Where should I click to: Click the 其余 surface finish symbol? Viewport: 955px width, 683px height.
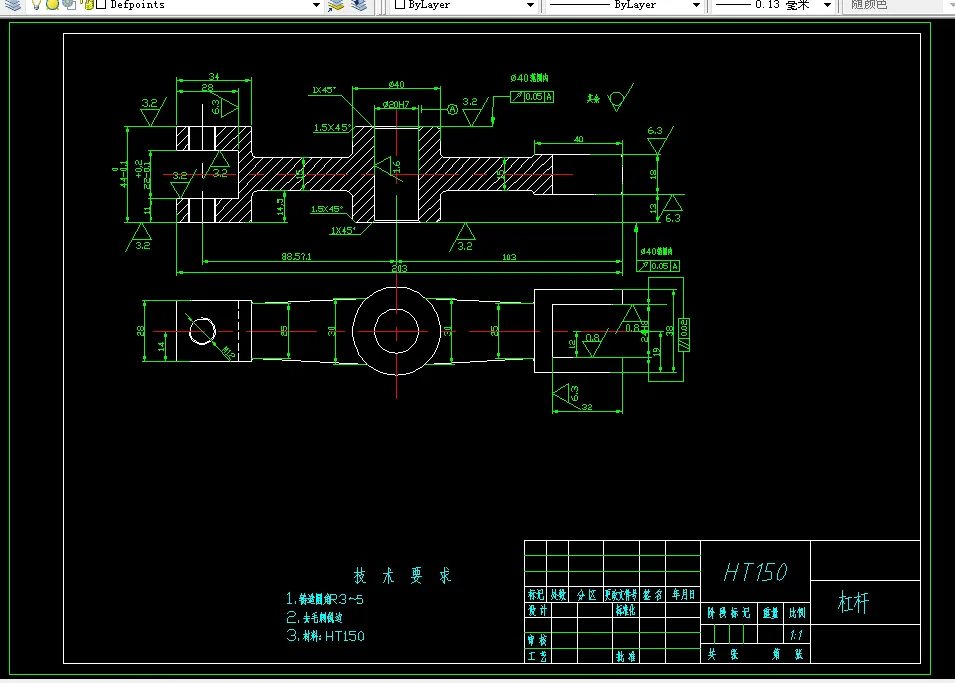(x=611, y=97)
